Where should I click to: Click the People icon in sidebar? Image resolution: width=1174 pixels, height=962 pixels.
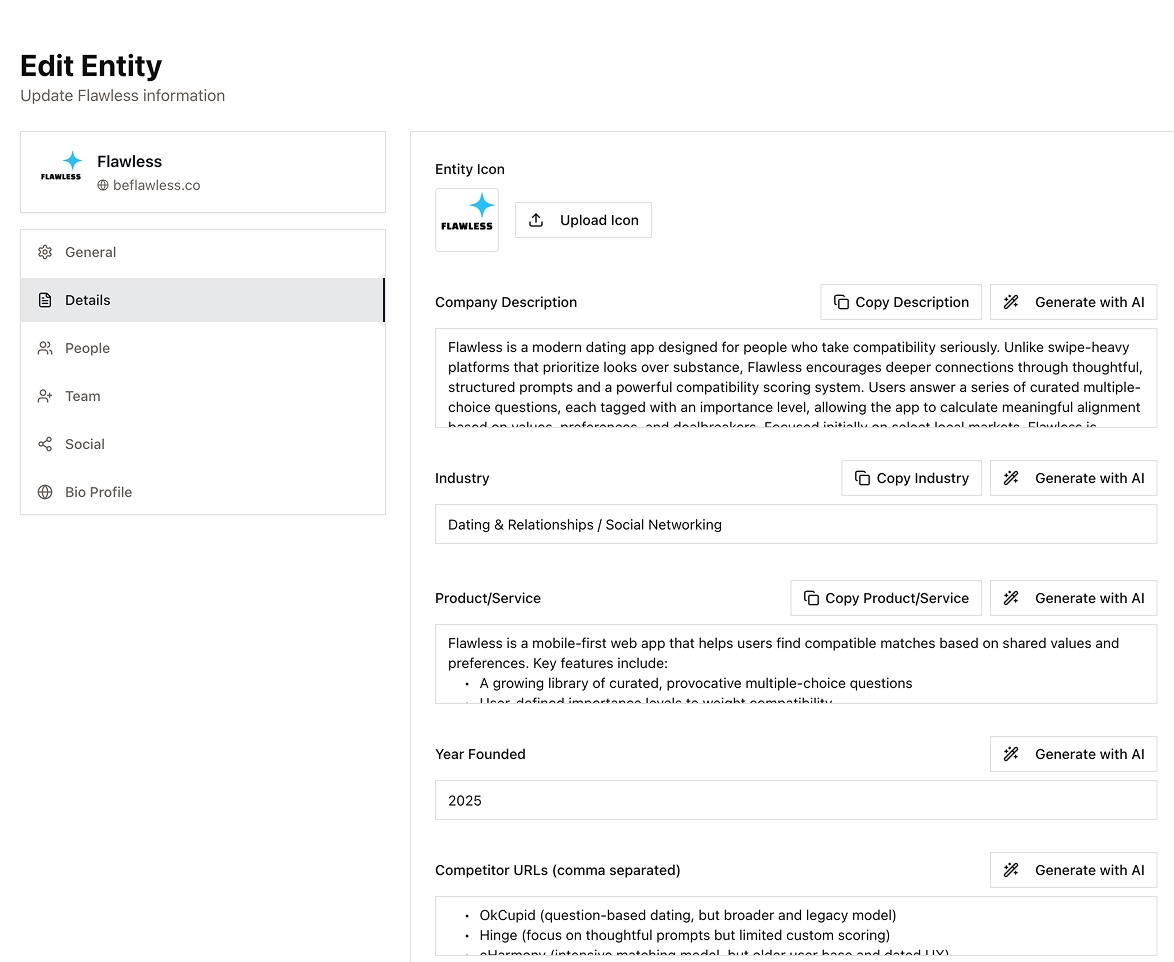click(45, 348)
